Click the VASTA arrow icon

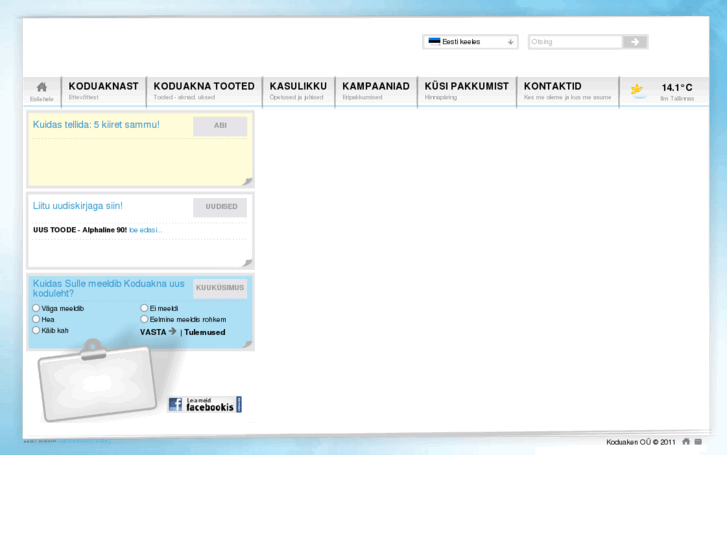(x=173, y=331)
